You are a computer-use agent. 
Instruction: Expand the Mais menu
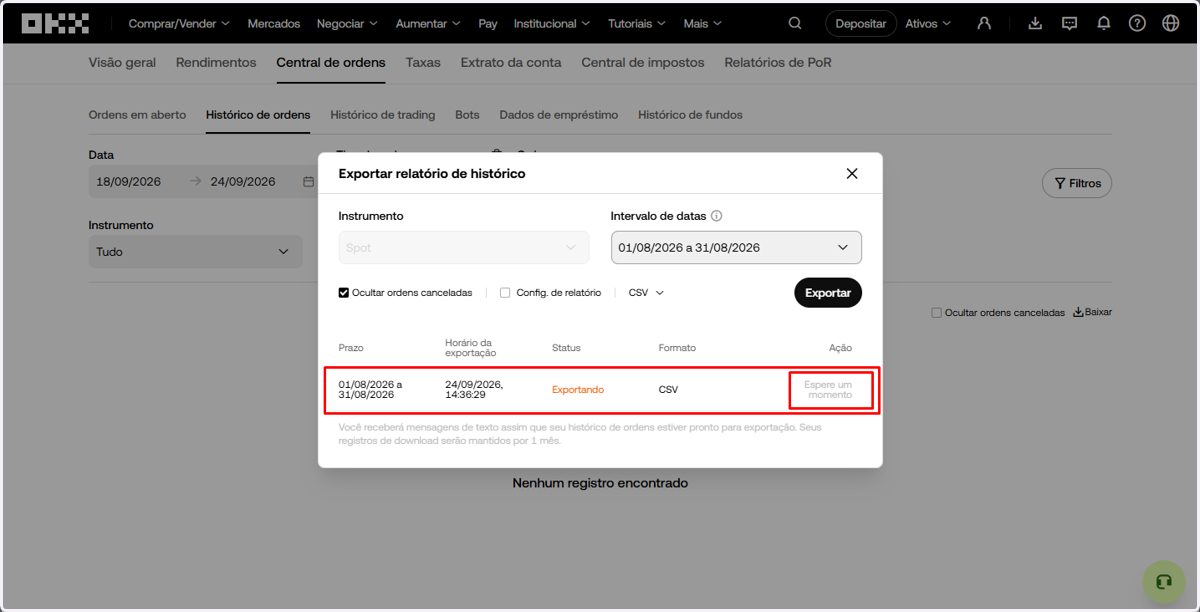[x=703, y=23]
